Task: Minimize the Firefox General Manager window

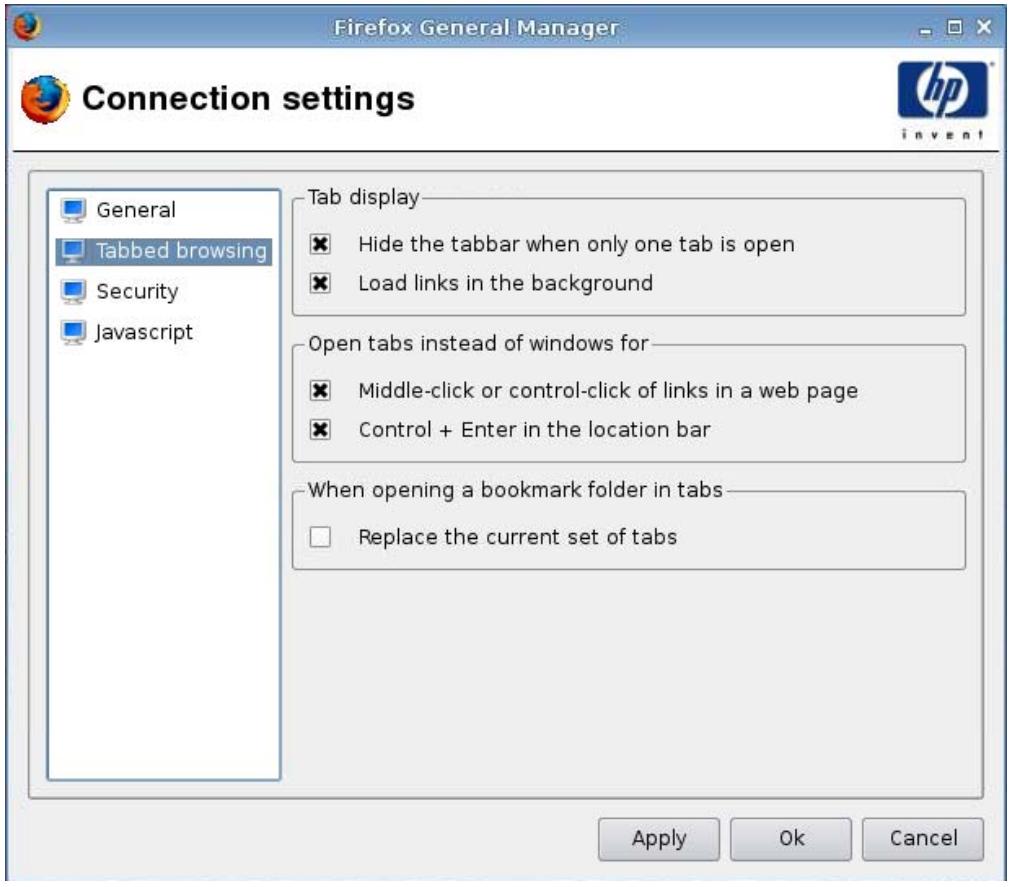Action: click(x=926, y=29)
